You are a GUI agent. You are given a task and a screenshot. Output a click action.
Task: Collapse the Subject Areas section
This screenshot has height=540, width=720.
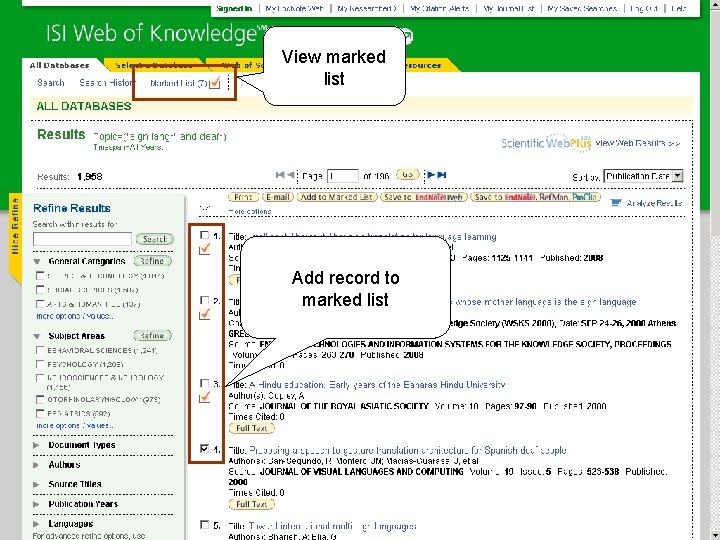[x=37, y=336]
